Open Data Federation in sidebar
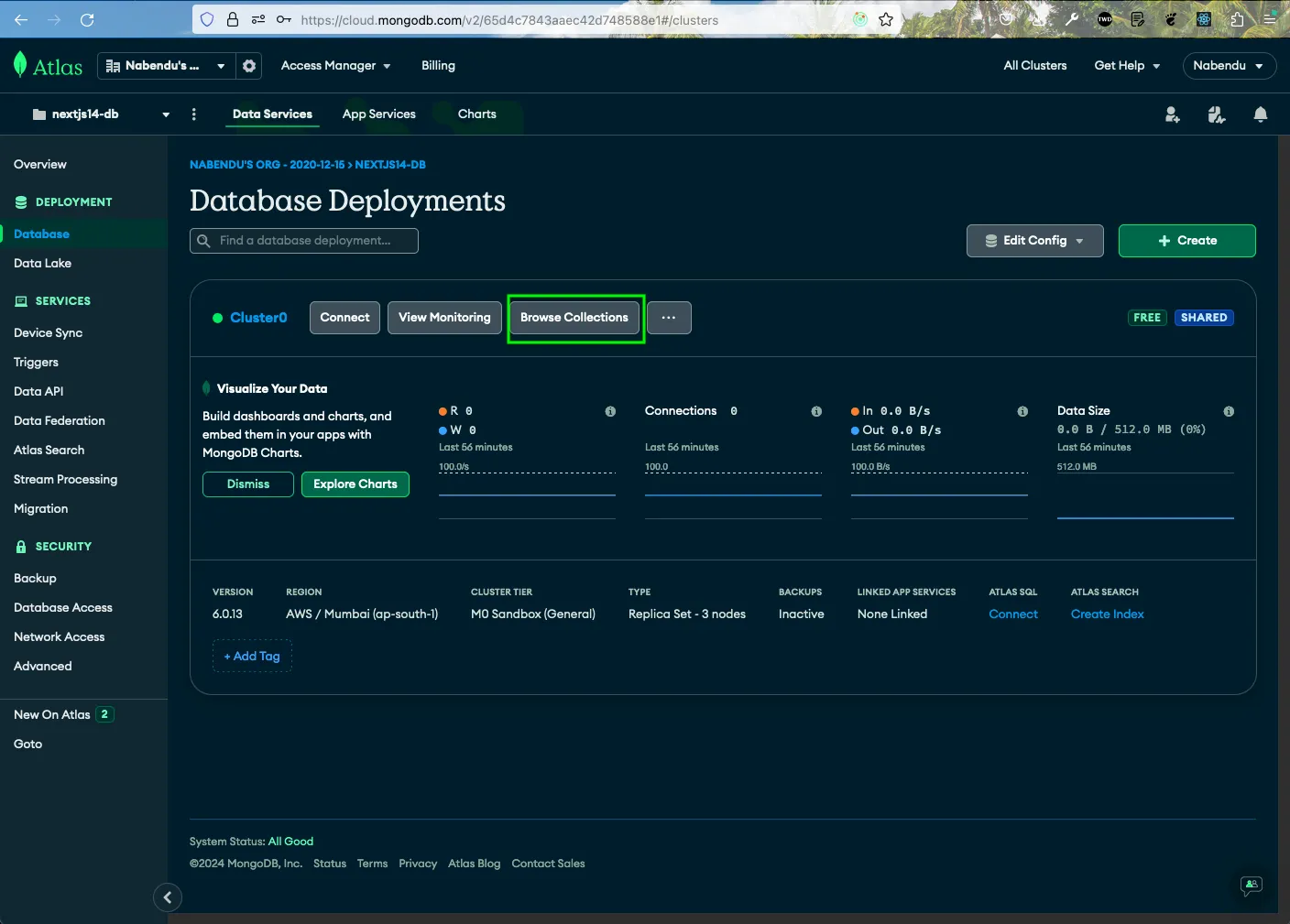Viewport: 1290px width, 924px height. coord(60,421)
